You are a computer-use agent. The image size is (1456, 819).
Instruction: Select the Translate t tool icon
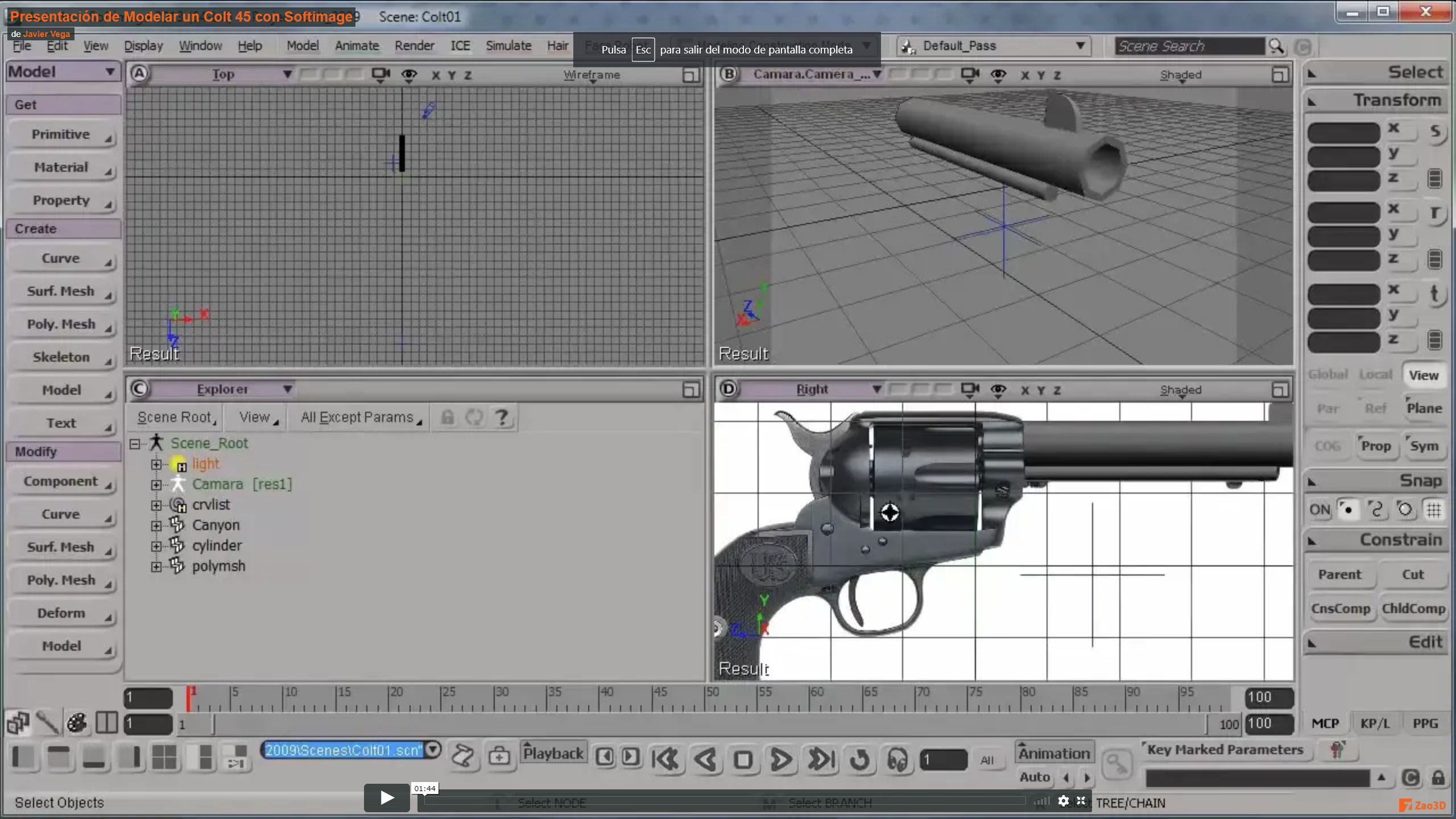click(1435, 294)
